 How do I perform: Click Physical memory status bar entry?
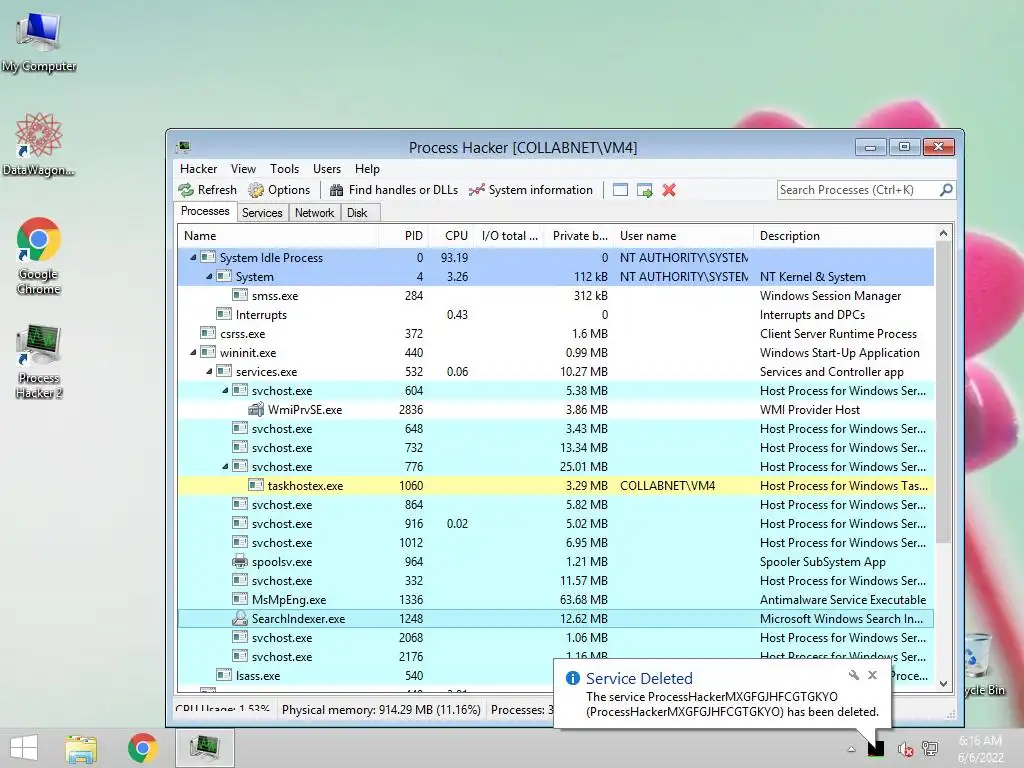pos(381,710)
